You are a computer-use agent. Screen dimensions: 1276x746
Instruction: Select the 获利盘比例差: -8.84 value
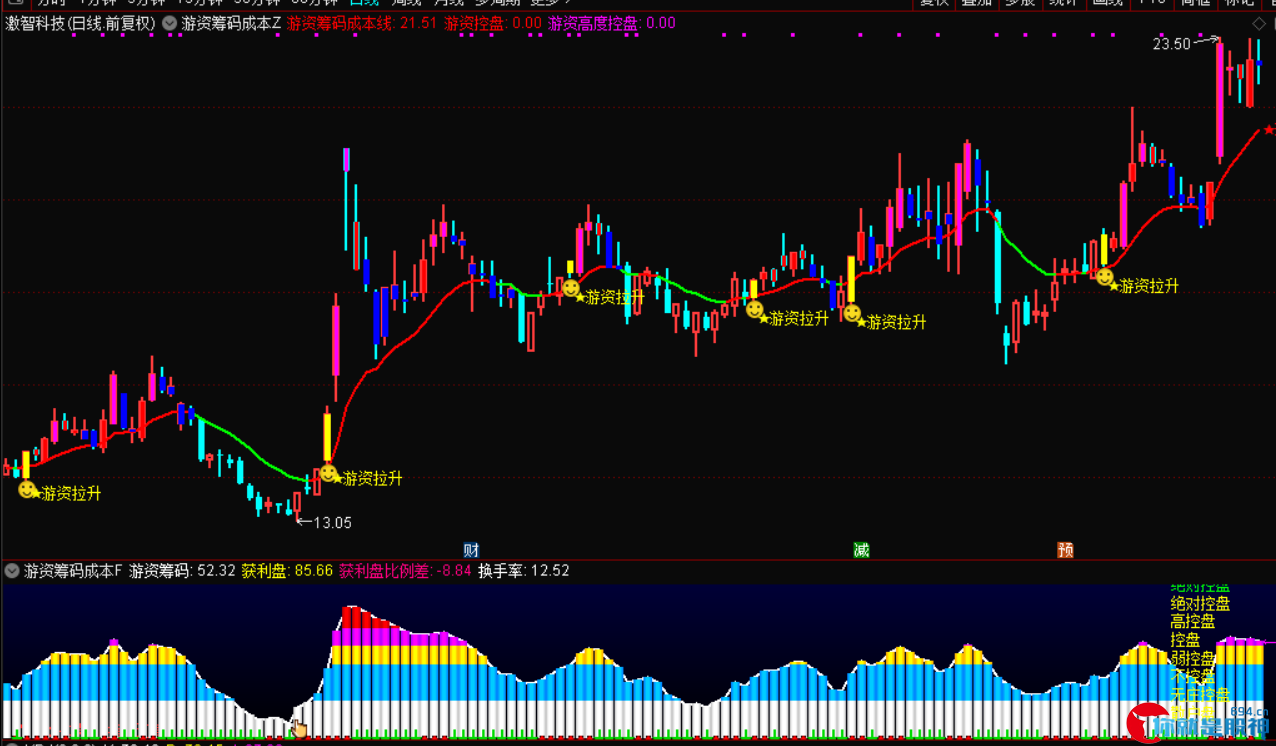(405, 571)
